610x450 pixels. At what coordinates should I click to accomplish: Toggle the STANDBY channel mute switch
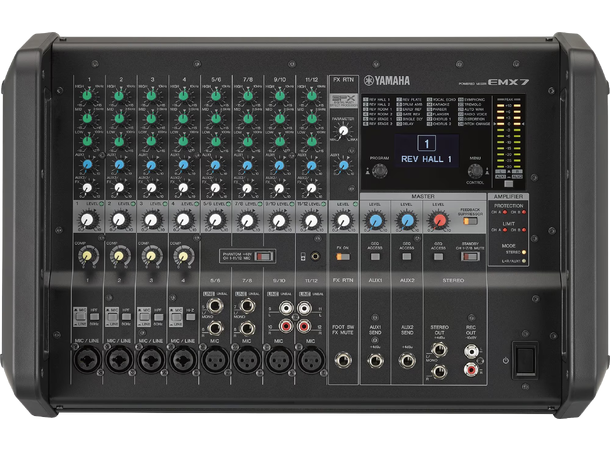pos(470,256)
